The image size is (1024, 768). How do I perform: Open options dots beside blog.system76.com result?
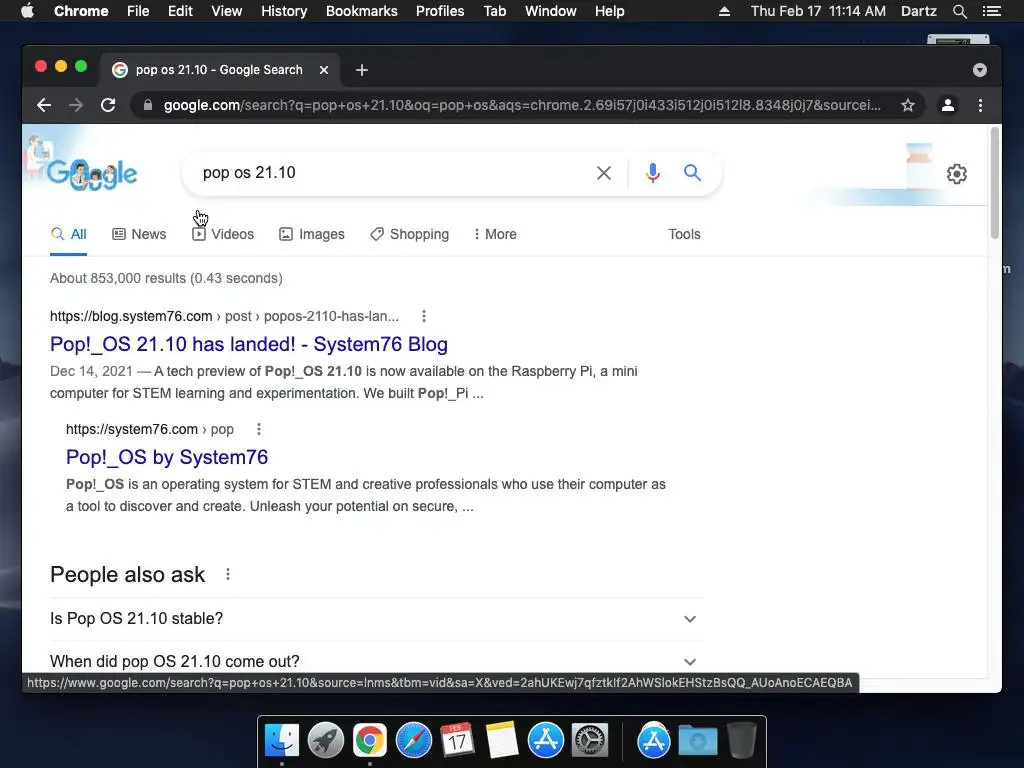click(424, 316)
